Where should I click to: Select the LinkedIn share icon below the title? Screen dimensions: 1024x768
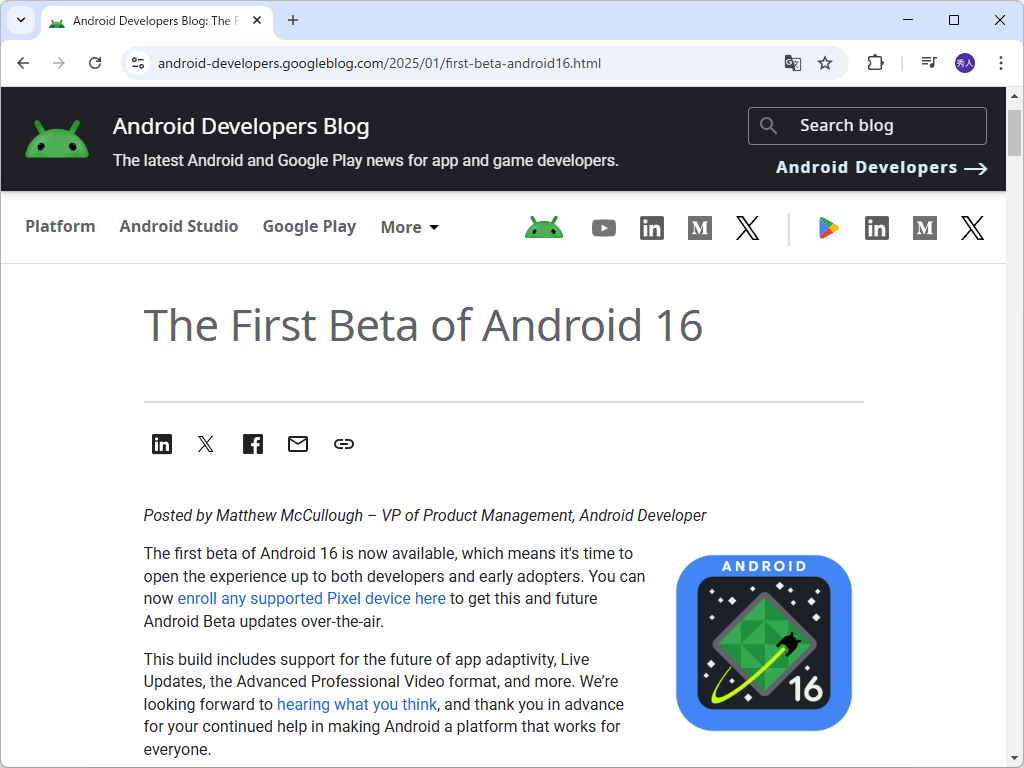(x=162, y=444)
